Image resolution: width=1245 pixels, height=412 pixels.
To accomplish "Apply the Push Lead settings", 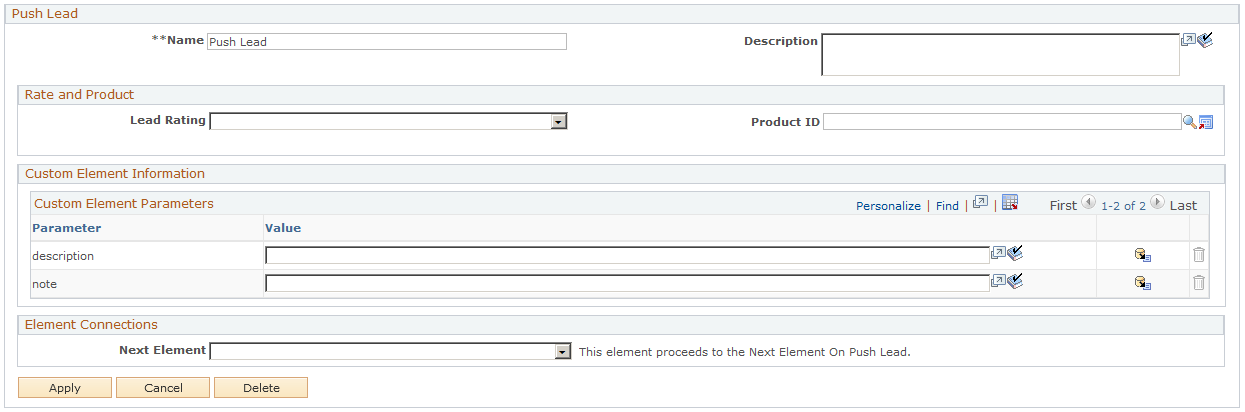I will pyautogui.click(x=65, y=388).
